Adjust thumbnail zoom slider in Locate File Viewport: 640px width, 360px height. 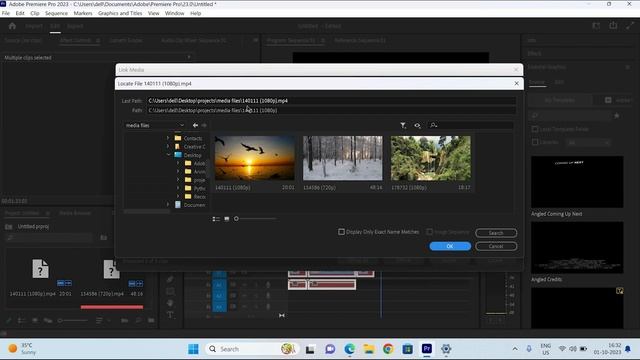(x=236, y=219)
